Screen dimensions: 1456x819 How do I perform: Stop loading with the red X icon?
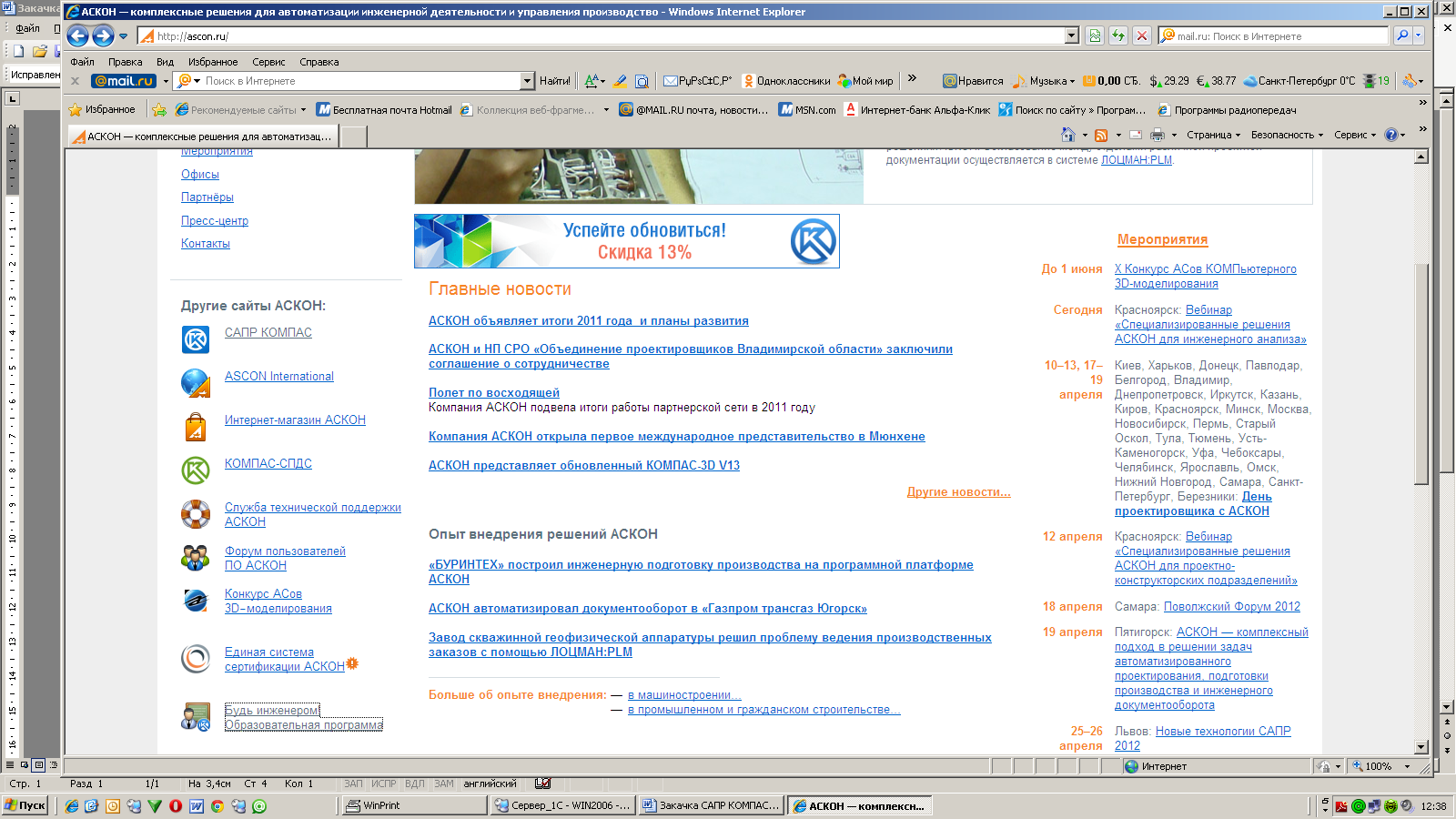pyautogui.click(x=1141, y=36)
